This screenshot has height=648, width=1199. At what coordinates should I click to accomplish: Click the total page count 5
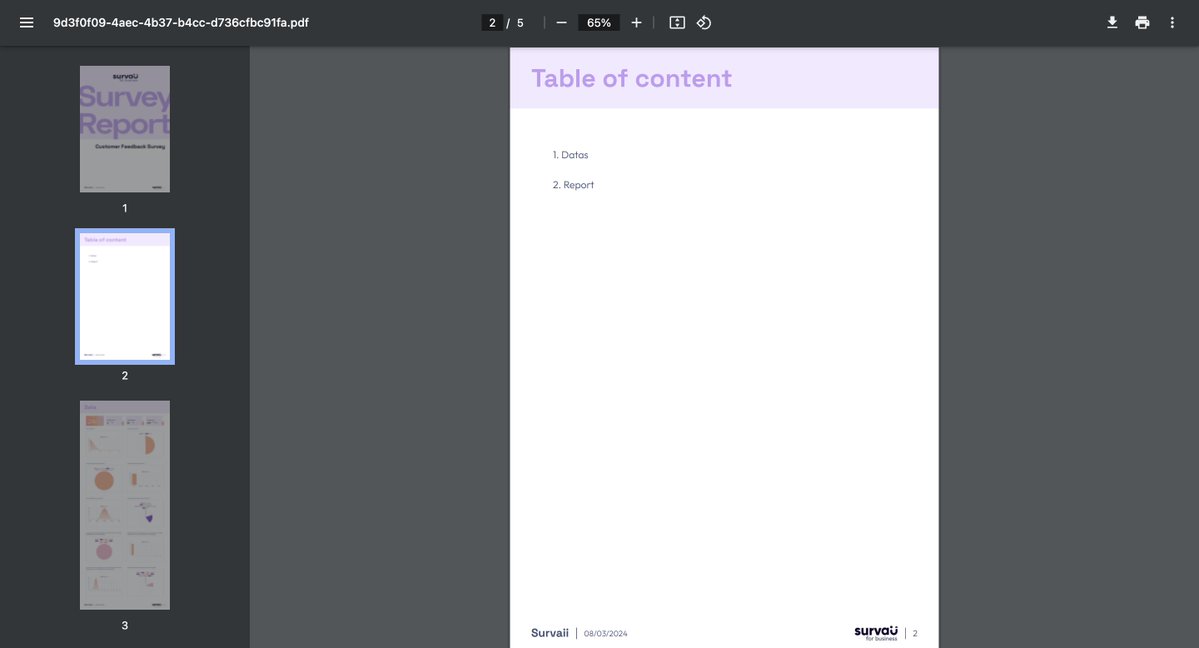click(x=520, y=23)
